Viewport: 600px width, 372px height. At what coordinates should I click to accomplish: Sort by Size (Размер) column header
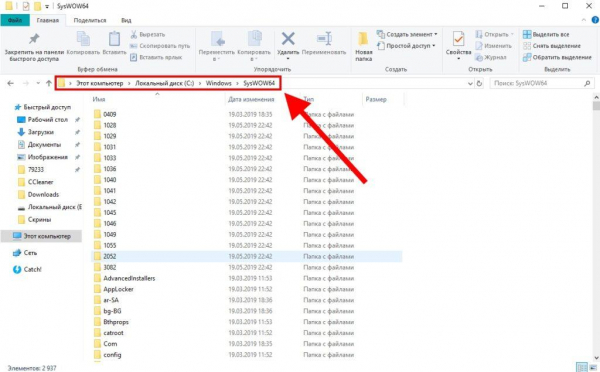click(x=376, y=100)
